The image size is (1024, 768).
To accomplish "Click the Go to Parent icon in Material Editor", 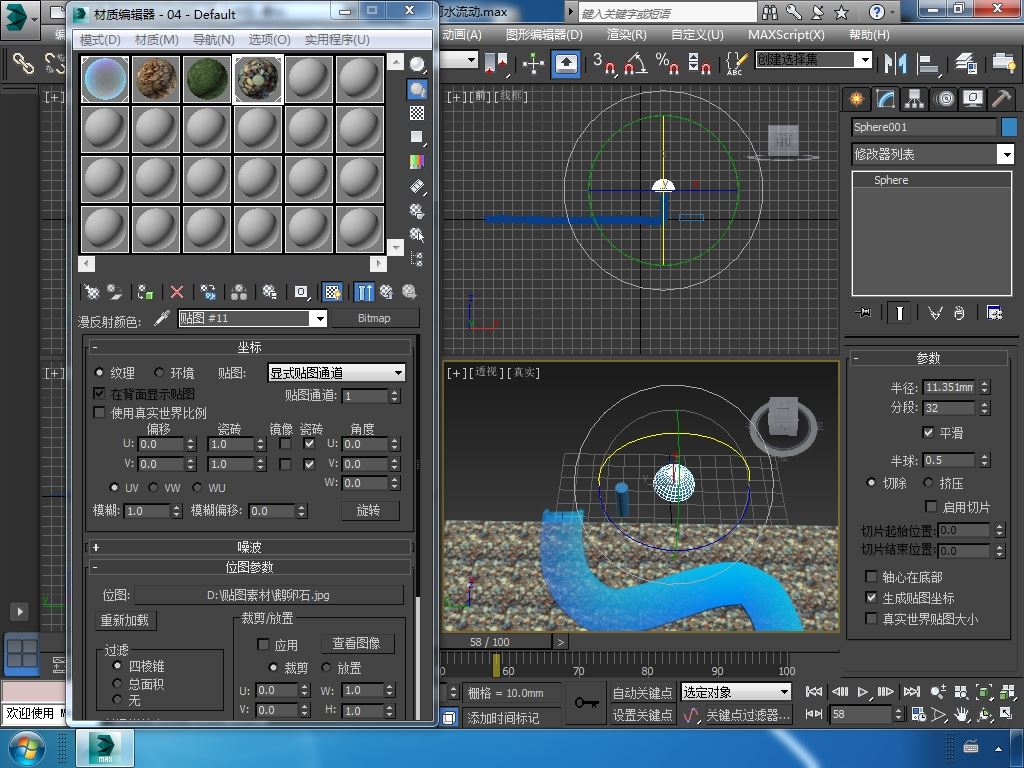I will point(387,292).
